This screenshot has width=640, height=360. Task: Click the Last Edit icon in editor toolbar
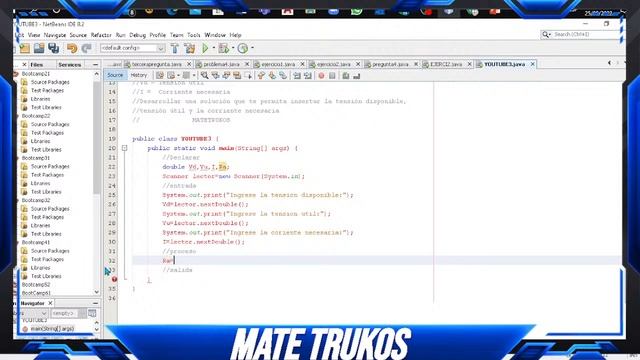coord(160,76)
